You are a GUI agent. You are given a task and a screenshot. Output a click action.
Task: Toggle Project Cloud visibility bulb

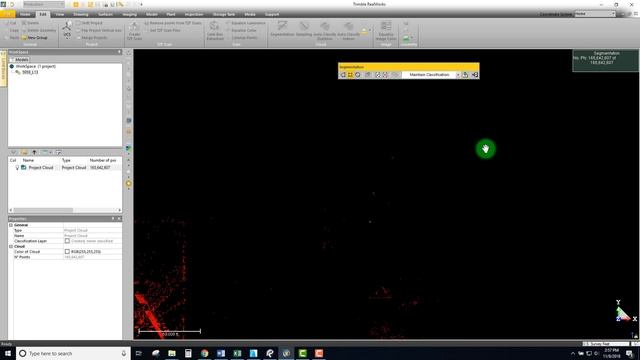(17, 168)
